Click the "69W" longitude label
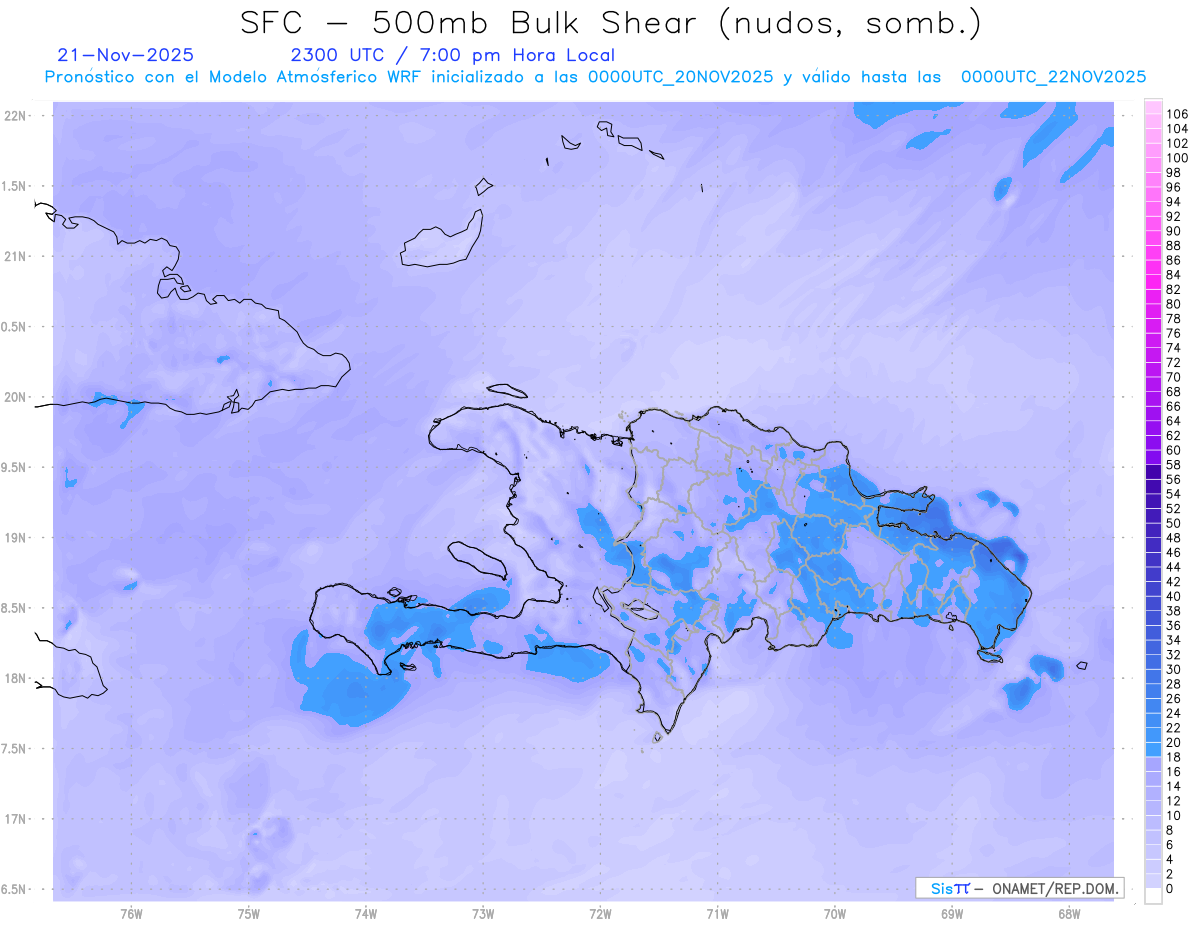The height and width of the screenshot is (927, 1200). coord(952,914)
